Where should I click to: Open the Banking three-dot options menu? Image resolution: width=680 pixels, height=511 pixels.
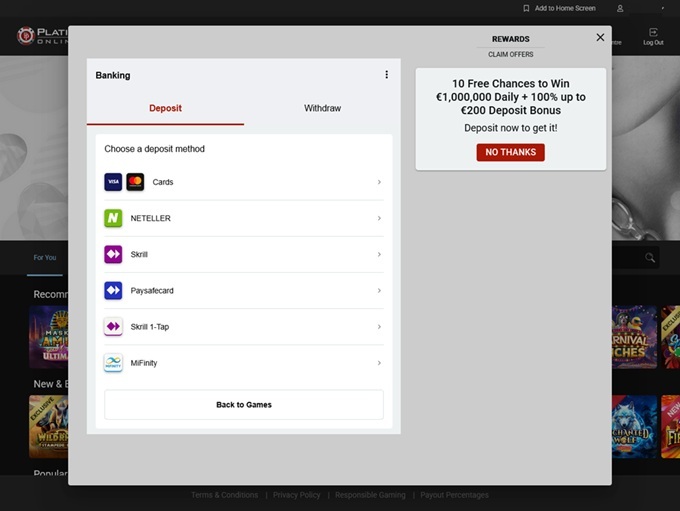tap(387, 75)
